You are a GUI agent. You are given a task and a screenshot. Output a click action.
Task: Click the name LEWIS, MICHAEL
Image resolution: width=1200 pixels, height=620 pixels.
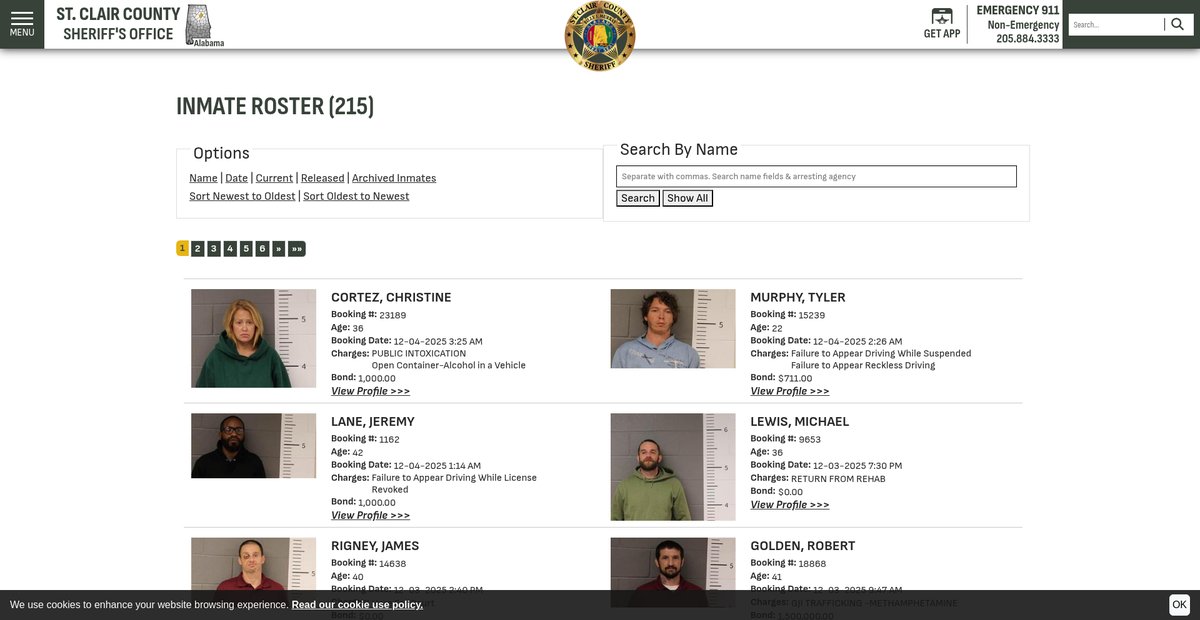coord(800,421)
